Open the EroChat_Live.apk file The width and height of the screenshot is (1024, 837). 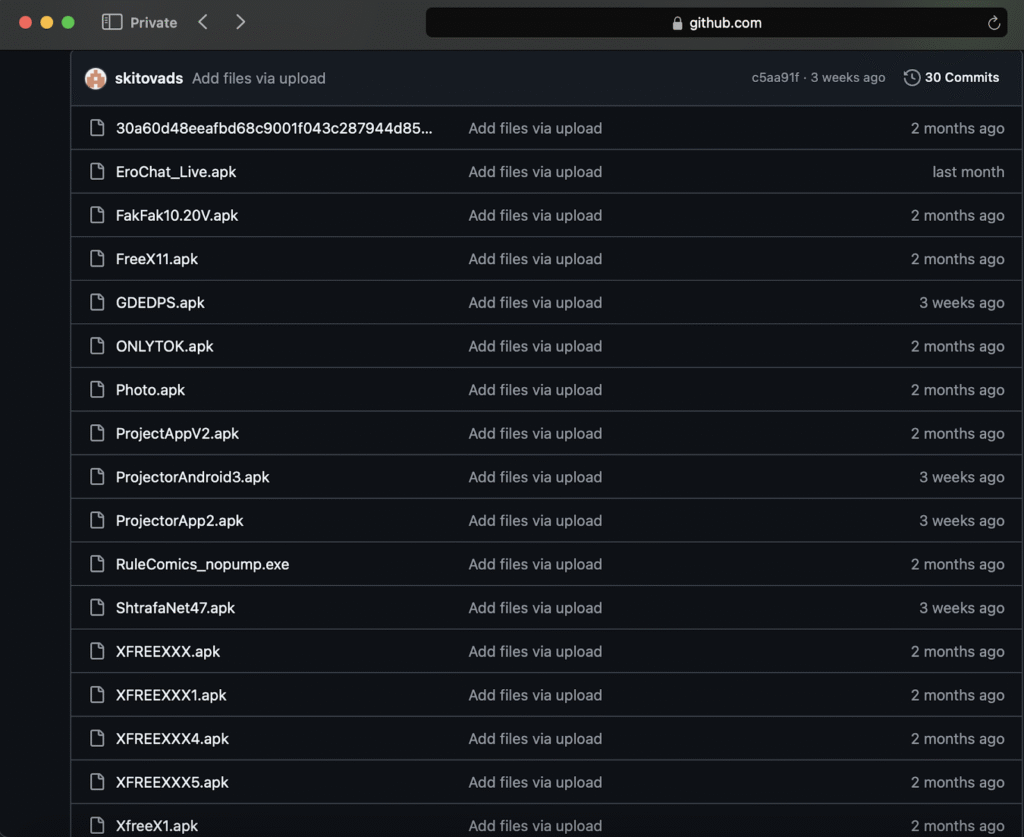coord(176,172)
